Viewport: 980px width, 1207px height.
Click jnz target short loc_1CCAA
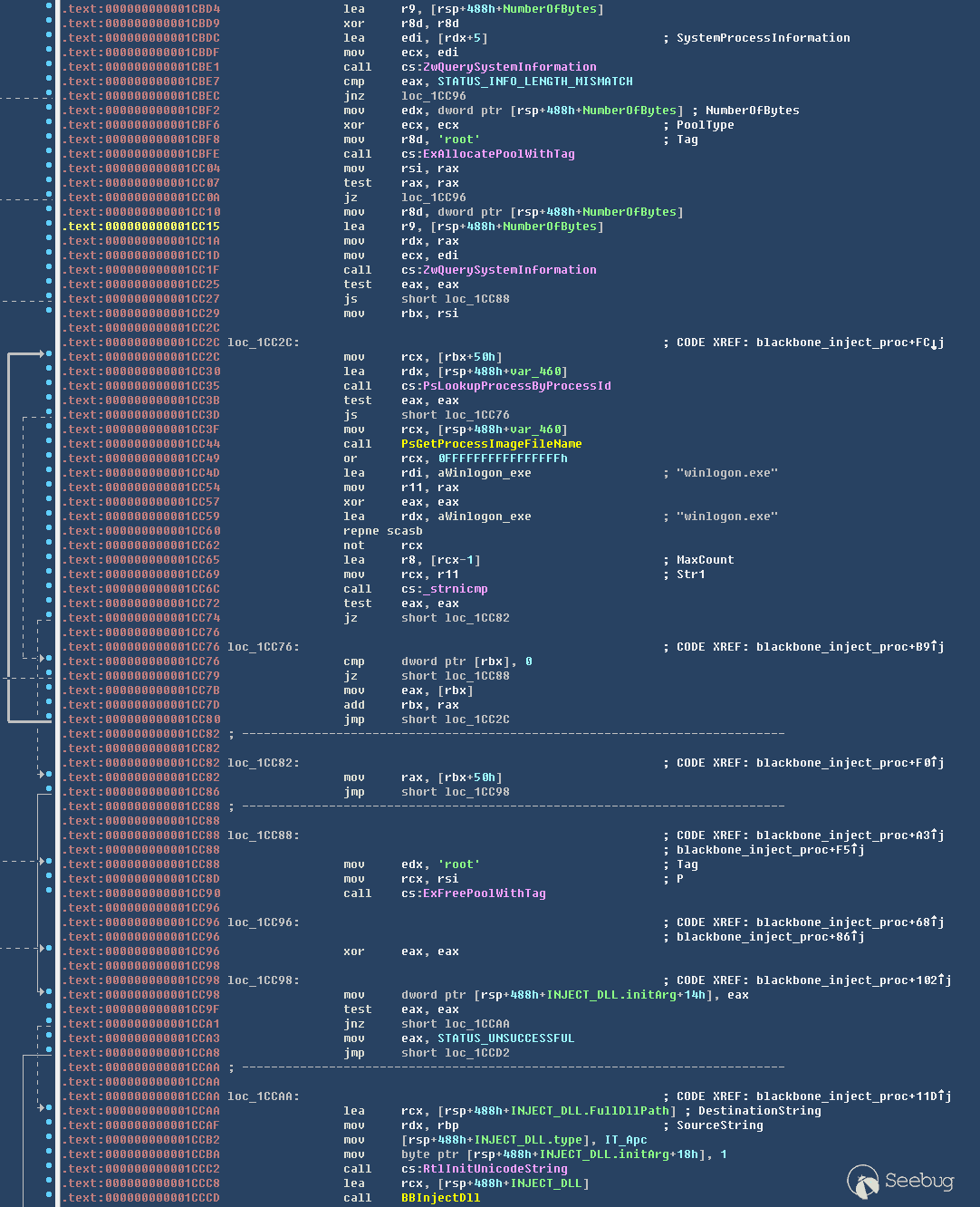456,1024
